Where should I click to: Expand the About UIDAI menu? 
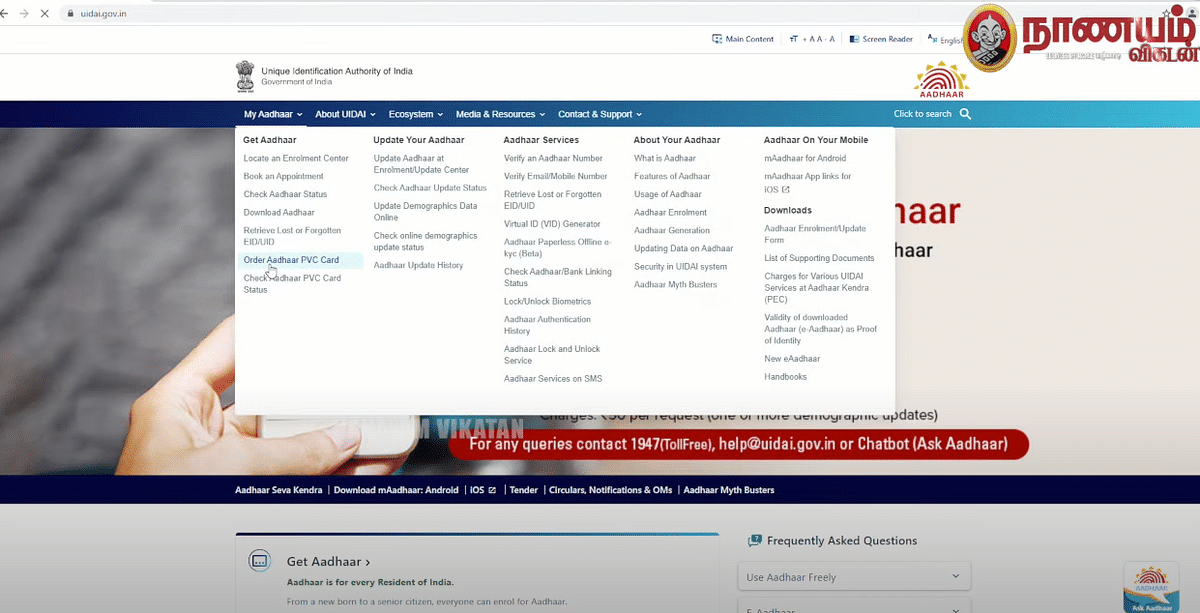345,114
